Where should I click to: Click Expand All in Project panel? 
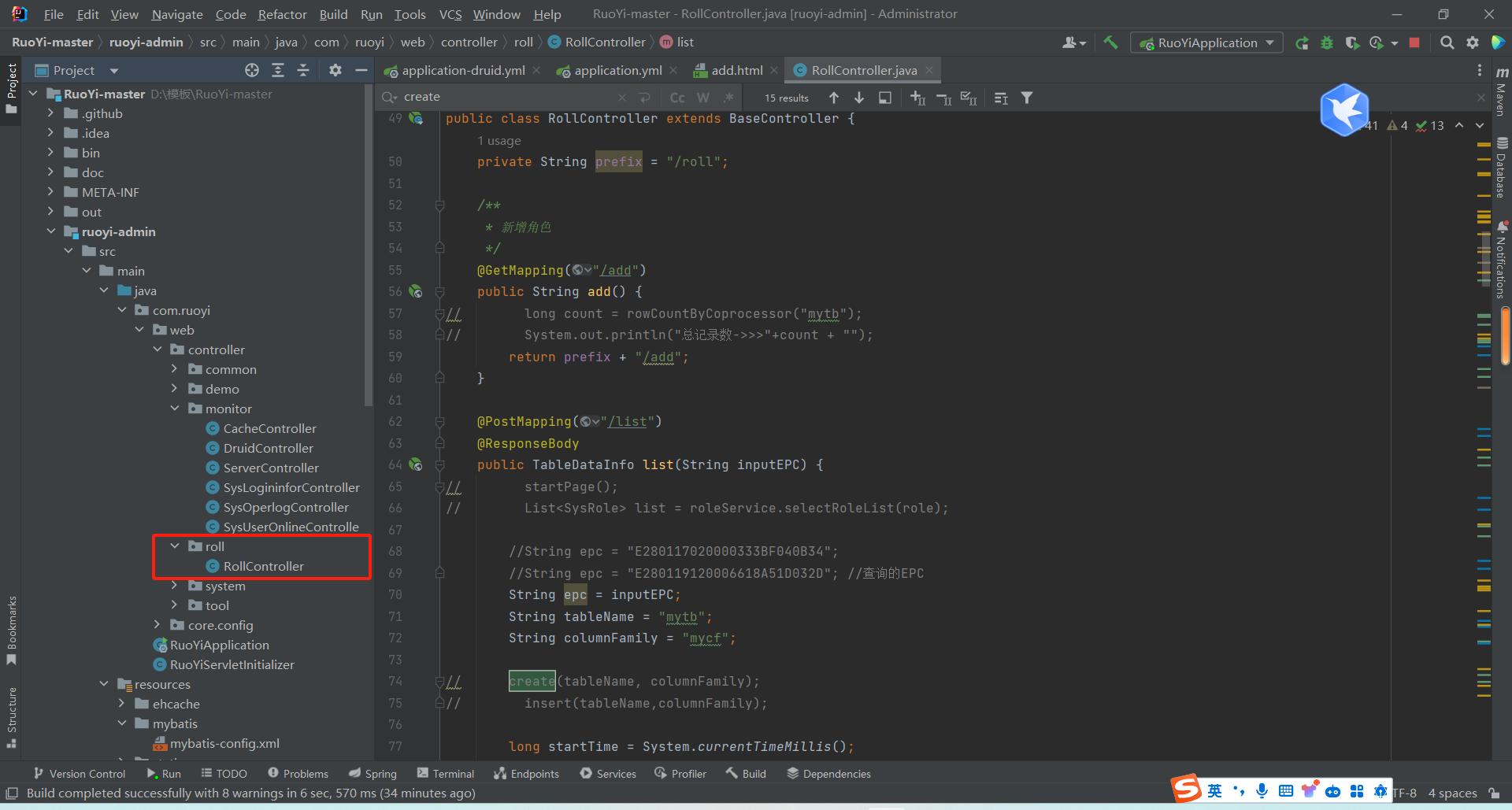(x=278, y=70)
